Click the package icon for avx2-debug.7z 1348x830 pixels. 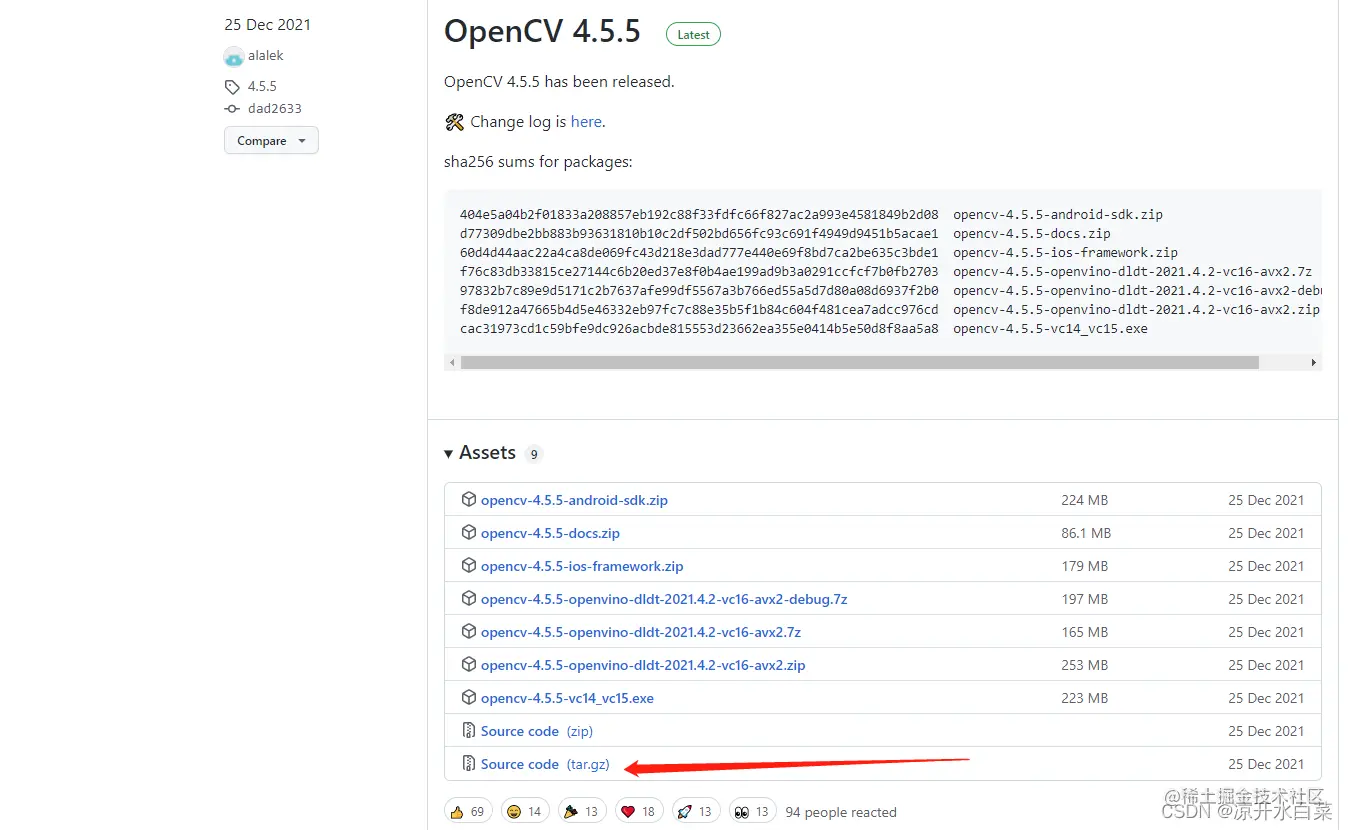(x=468, y=598)
